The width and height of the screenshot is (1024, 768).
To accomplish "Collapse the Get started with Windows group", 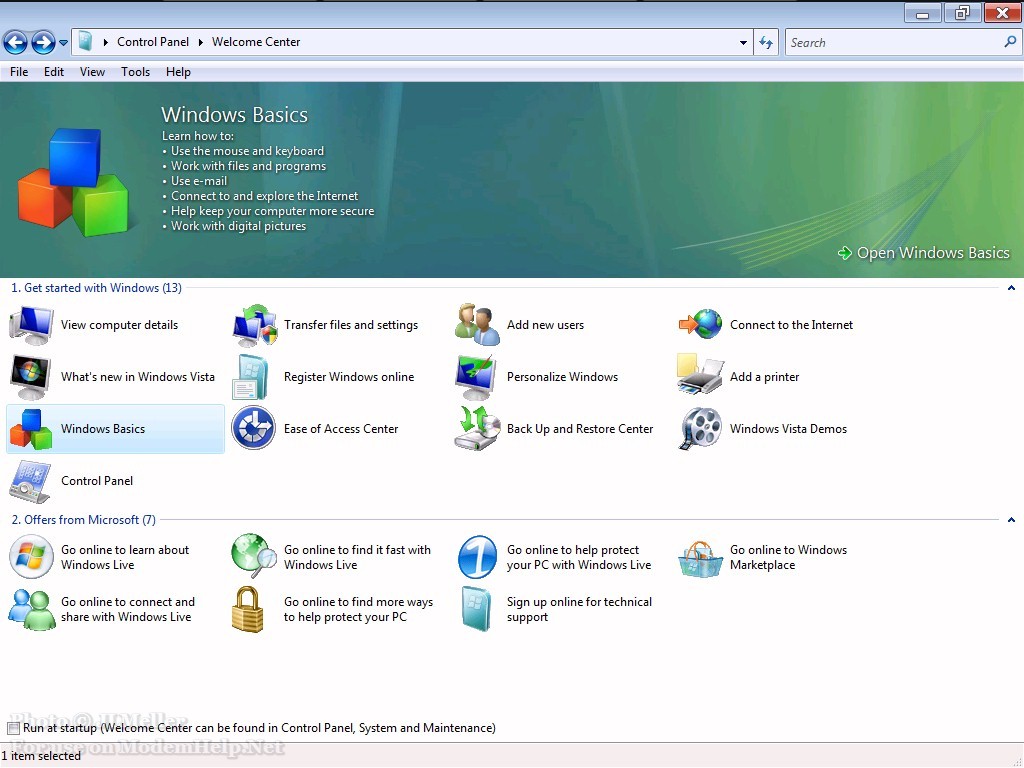I will [1011, 288].
